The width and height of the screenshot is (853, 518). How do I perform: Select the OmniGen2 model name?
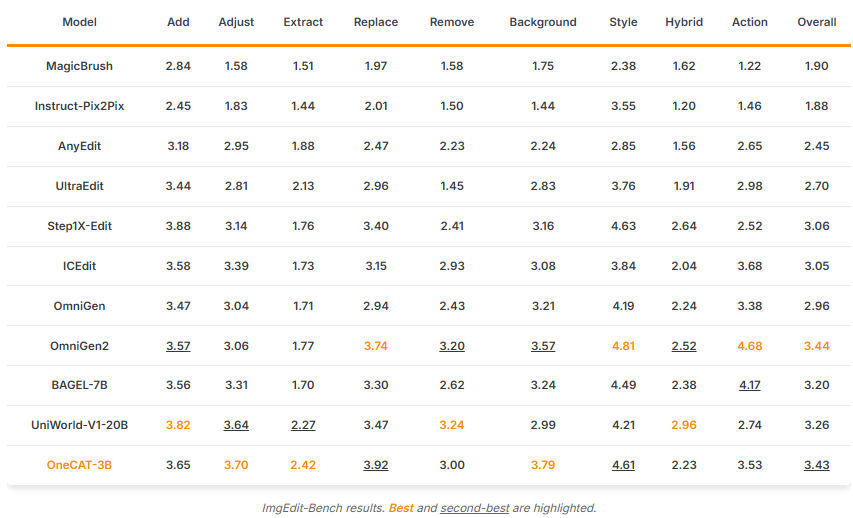(79, 346)
